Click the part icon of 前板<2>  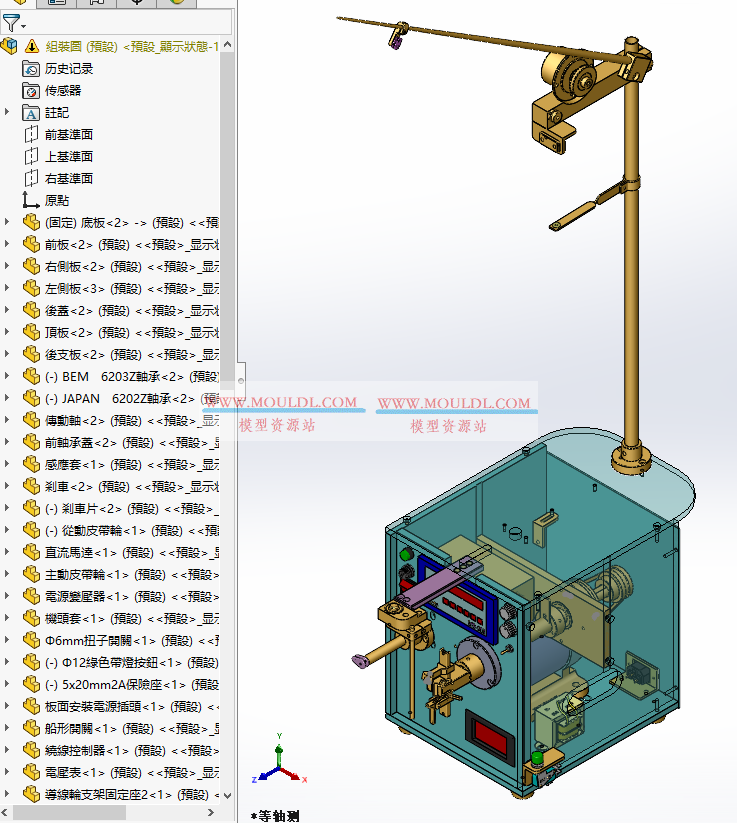pyautogui.click(x=31, y=245)
